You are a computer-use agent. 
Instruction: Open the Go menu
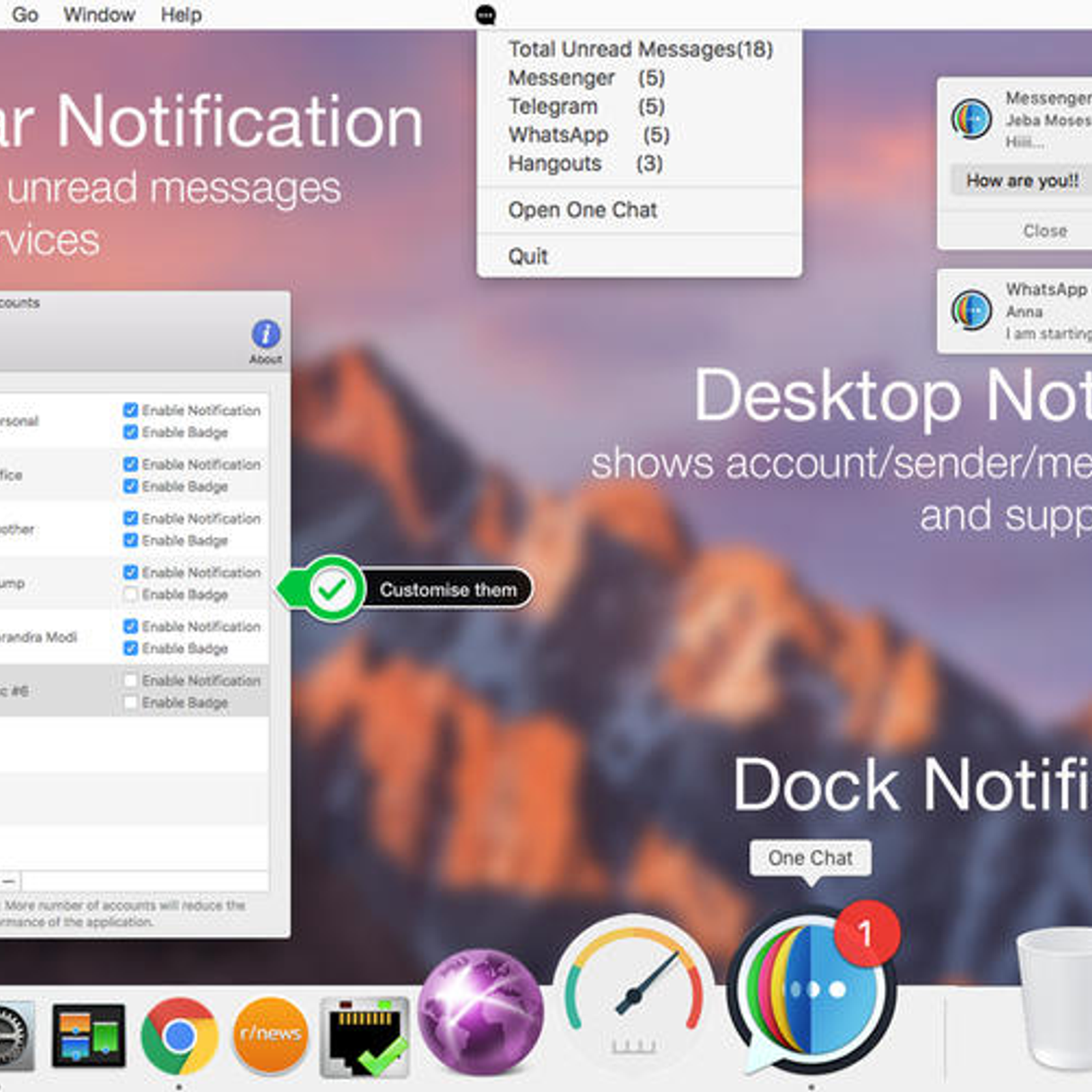tap(25, 14)
